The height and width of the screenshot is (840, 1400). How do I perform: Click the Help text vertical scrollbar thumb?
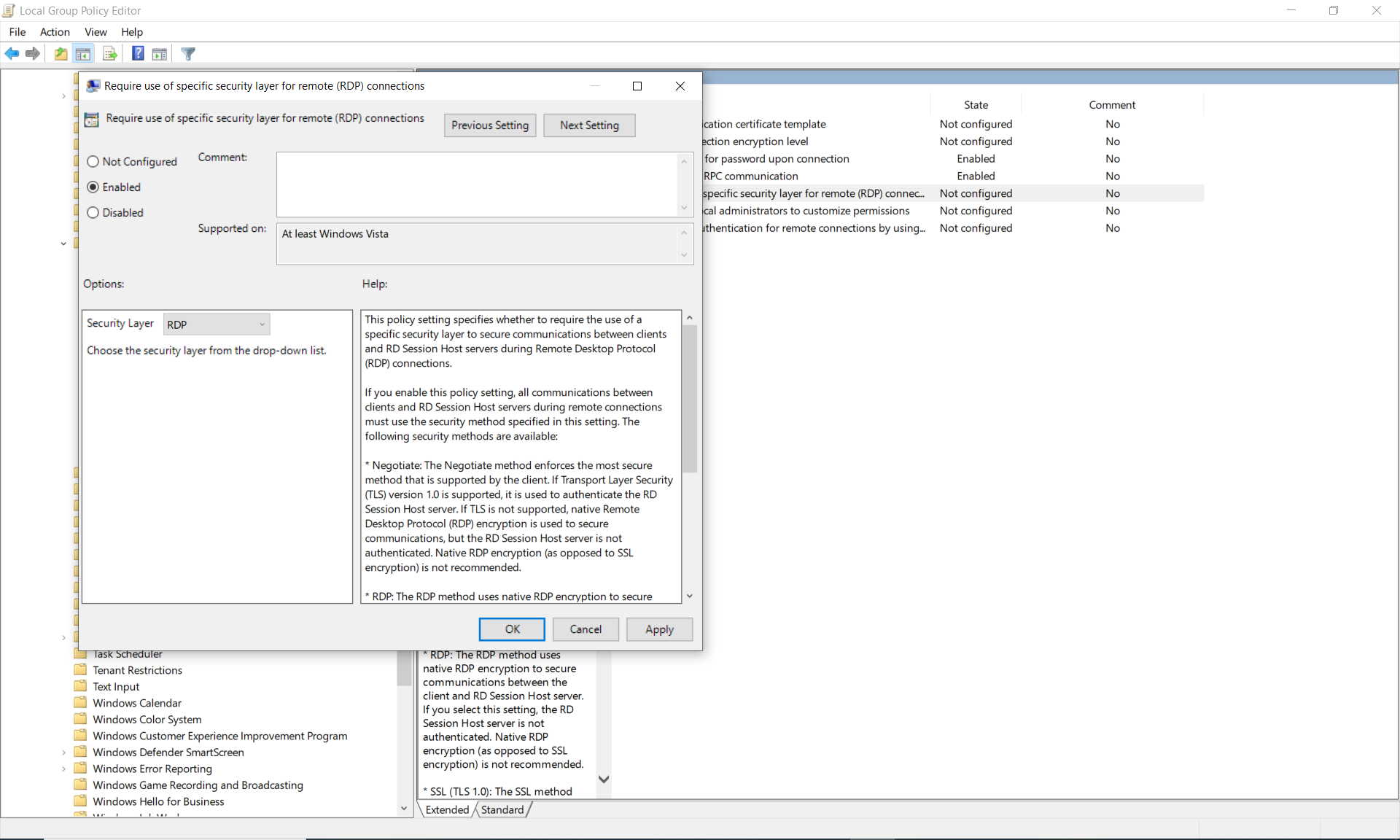pyautogui.click(x=690, y=397)
